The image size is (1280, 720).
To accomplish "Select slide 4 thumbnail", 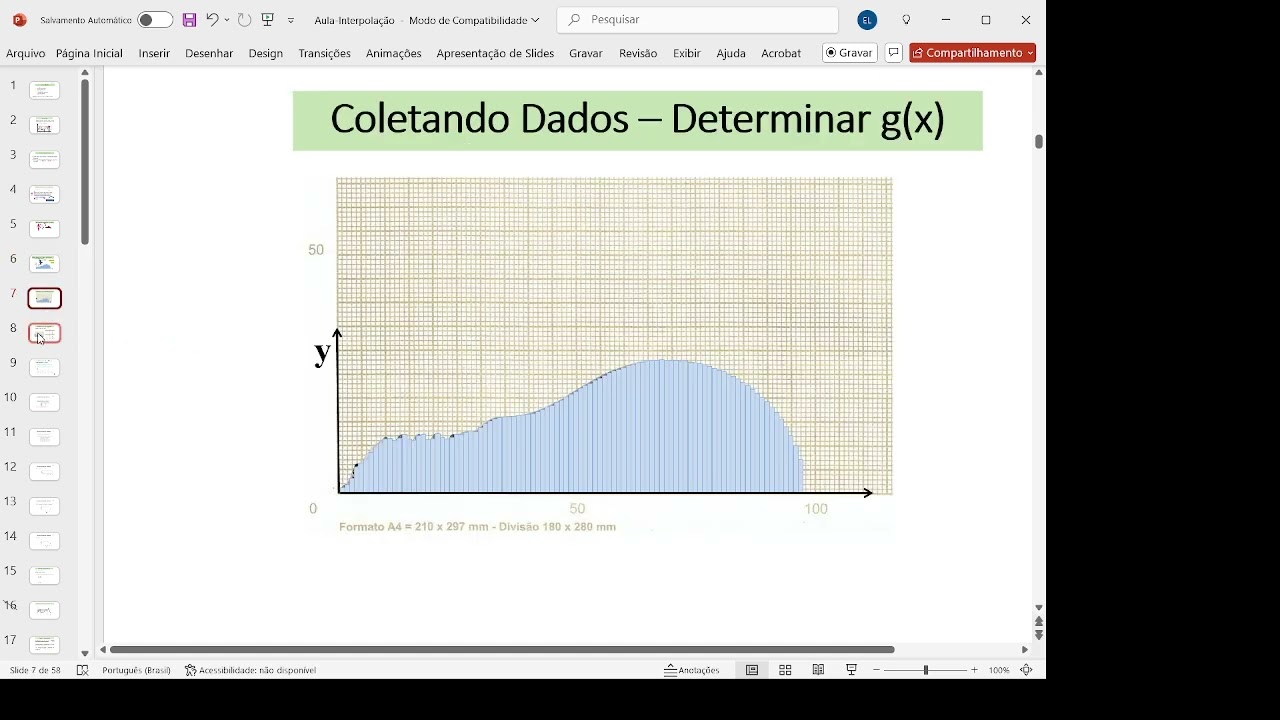I will point(44,195).
